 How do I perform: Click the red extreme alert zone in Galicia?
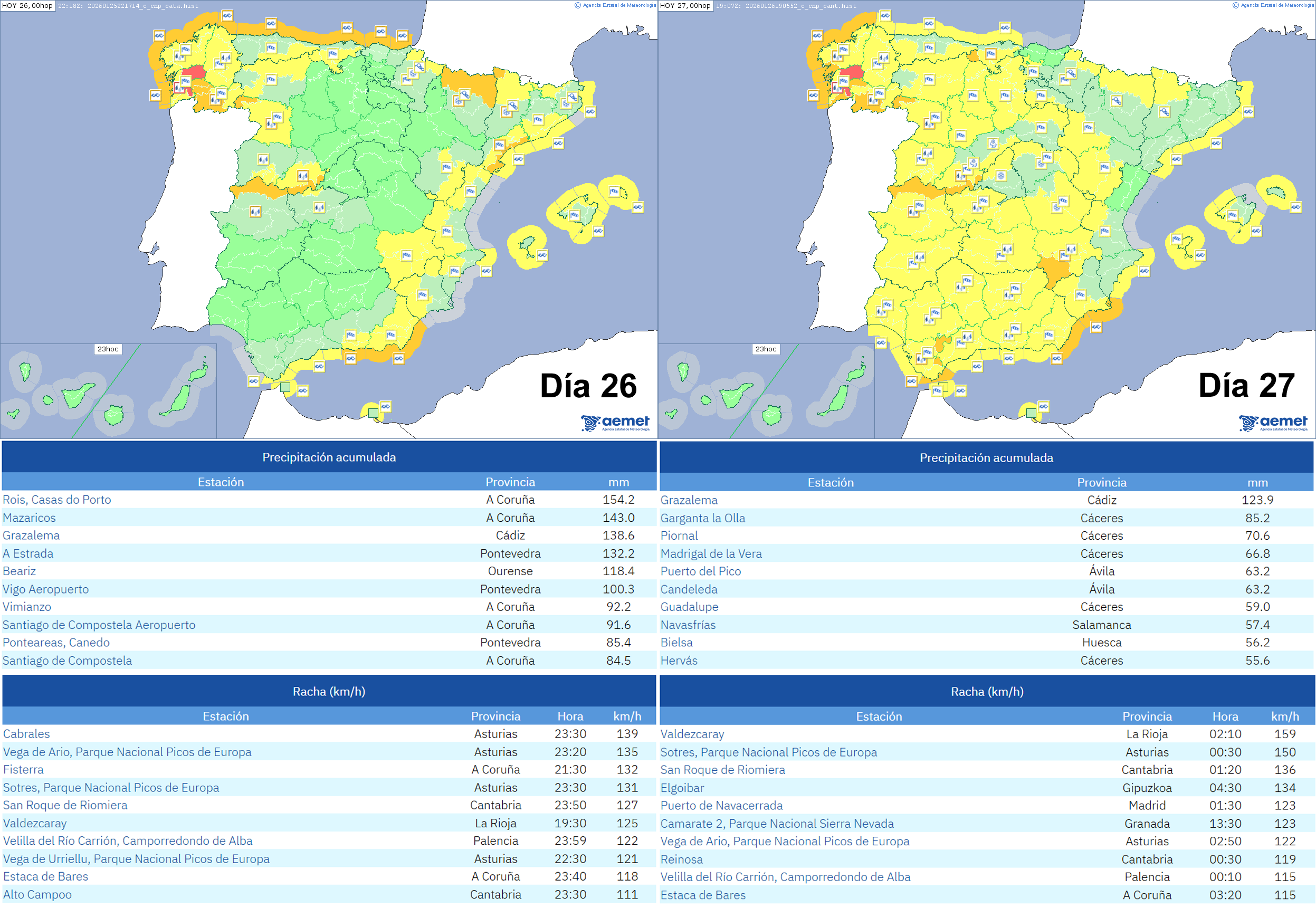[x=194, y=73]
